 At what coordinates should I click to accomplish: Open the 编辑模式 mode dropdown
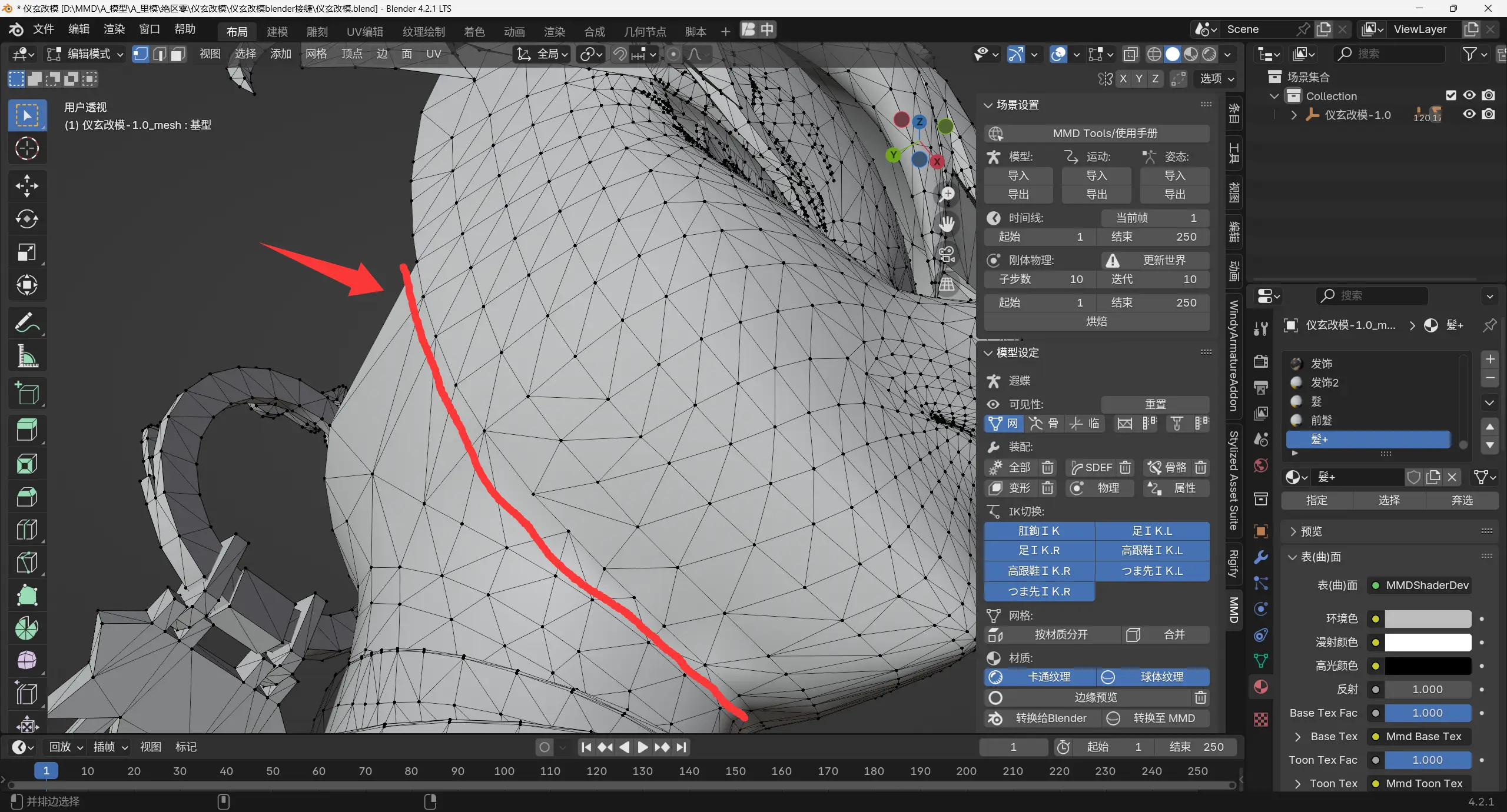click(x=86, y=55)
